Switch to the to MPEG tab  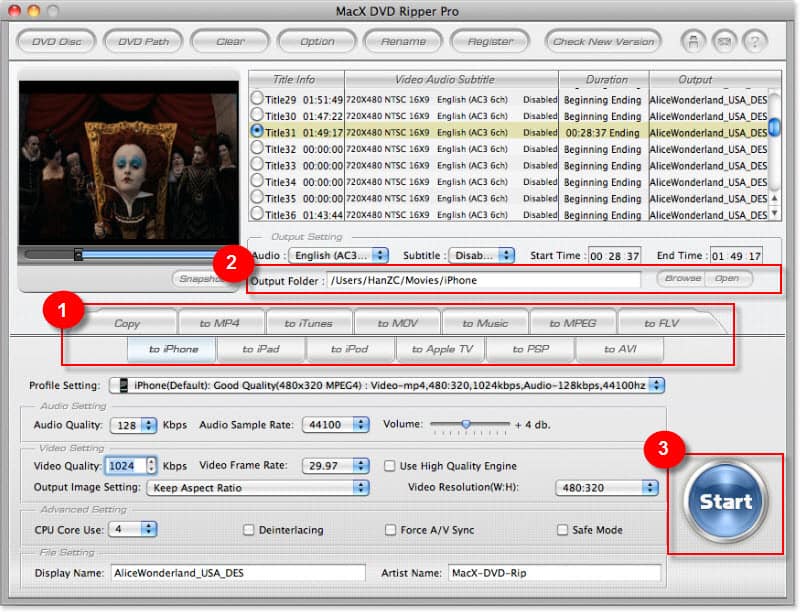(x=572, y=323)
